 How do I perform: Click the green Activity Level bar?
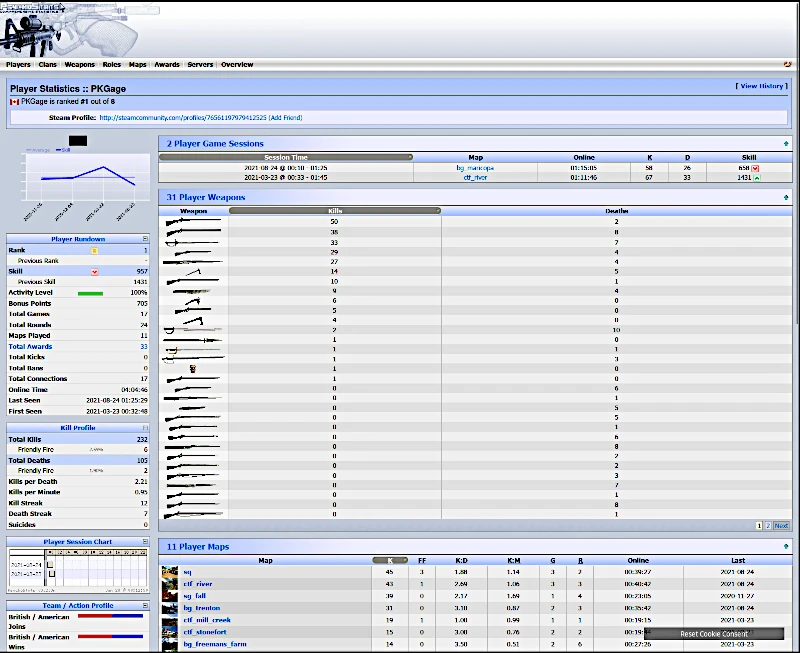[x=90, y=293]
